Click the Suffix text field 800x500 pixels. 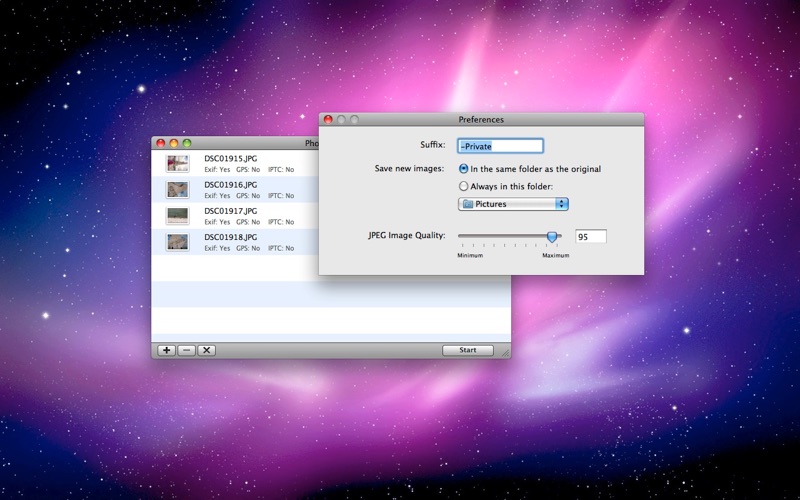point(499,146)
